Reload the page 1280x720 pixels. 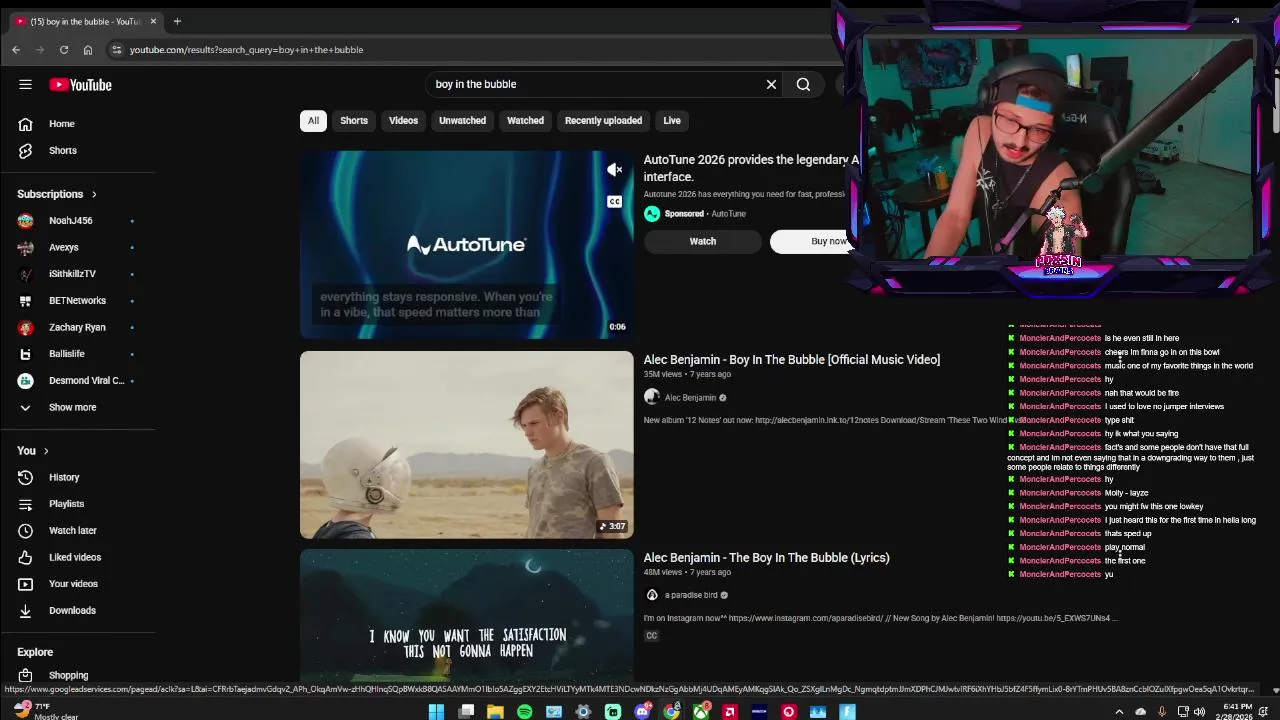coord(64,50)
